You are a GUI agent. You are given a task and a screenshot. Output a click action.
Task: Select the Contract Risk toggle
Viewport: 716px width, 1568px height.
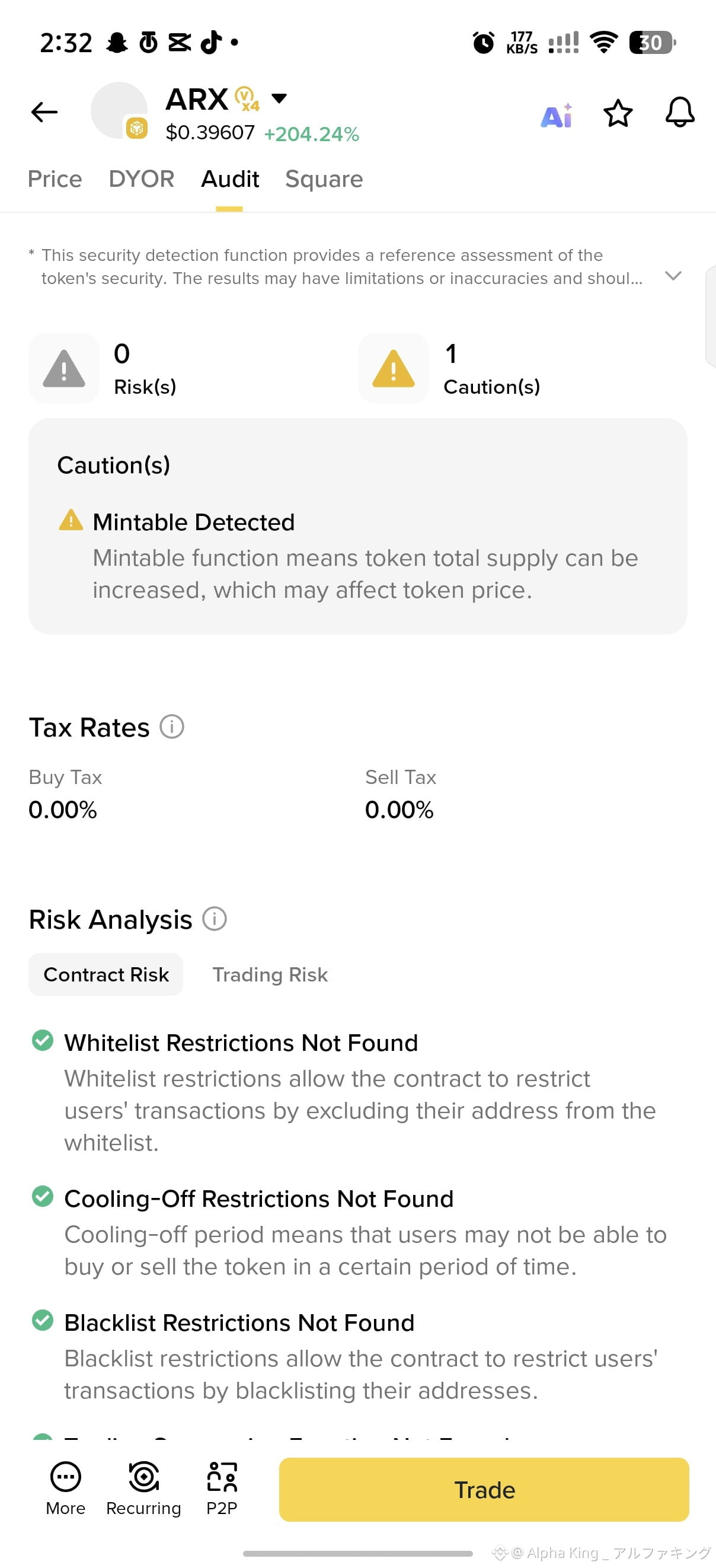106,974
